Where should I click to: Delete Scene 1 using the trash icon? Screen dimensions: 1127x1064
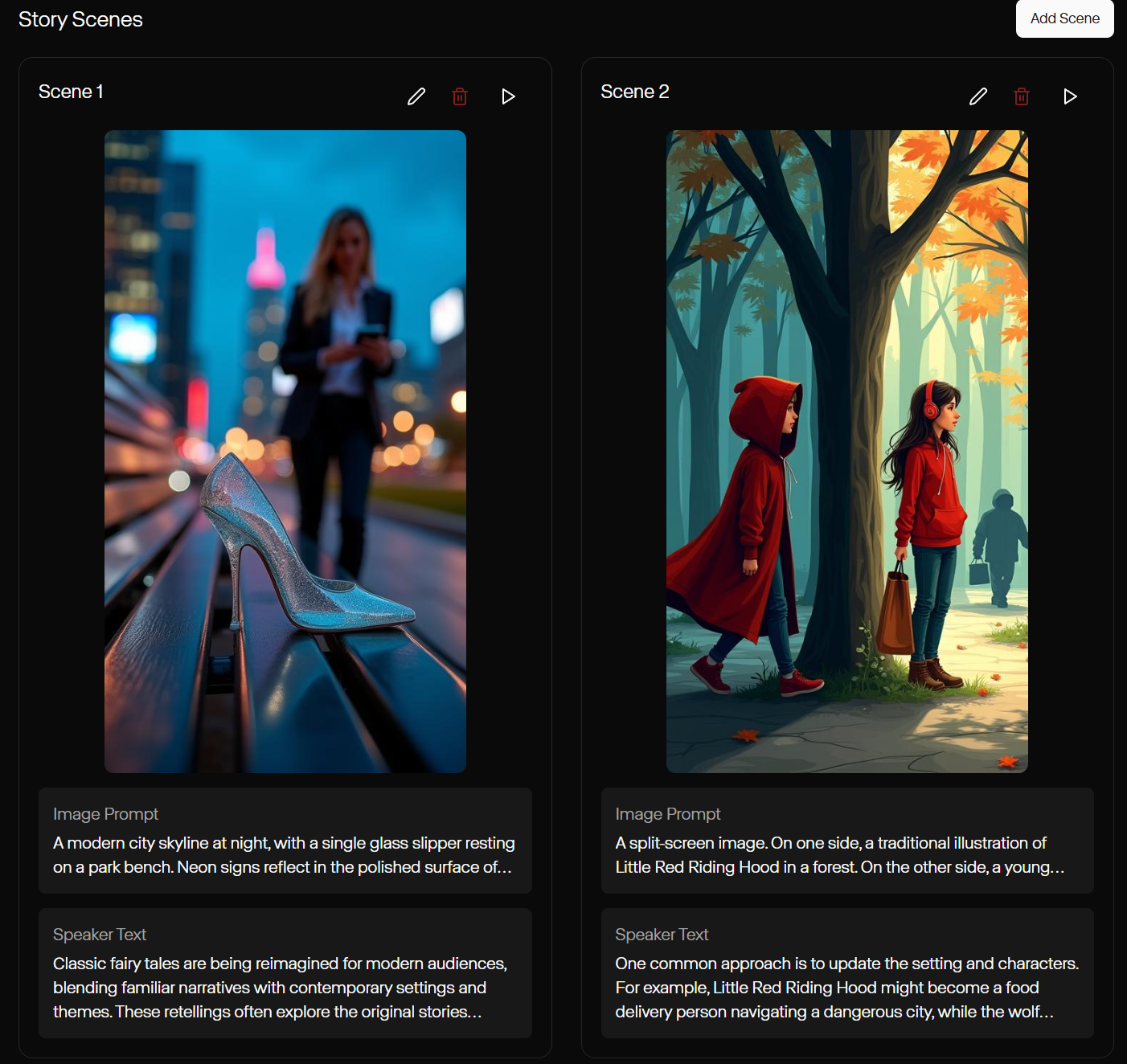pos(460,96)
